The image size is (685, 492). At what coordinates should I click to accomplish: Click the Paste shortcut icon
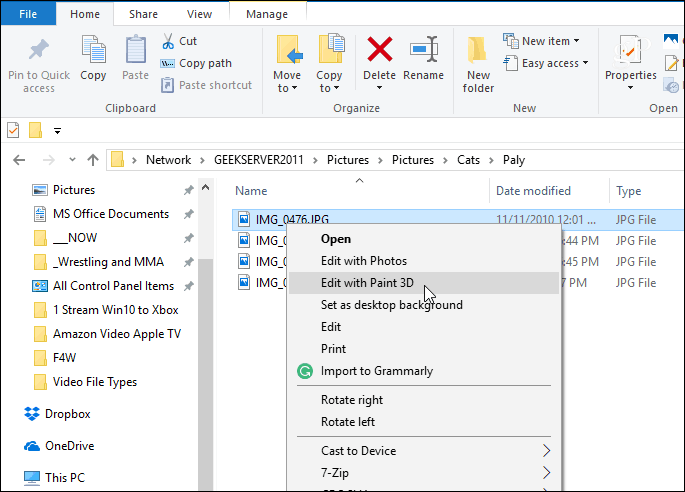click(x=167, y=85)
